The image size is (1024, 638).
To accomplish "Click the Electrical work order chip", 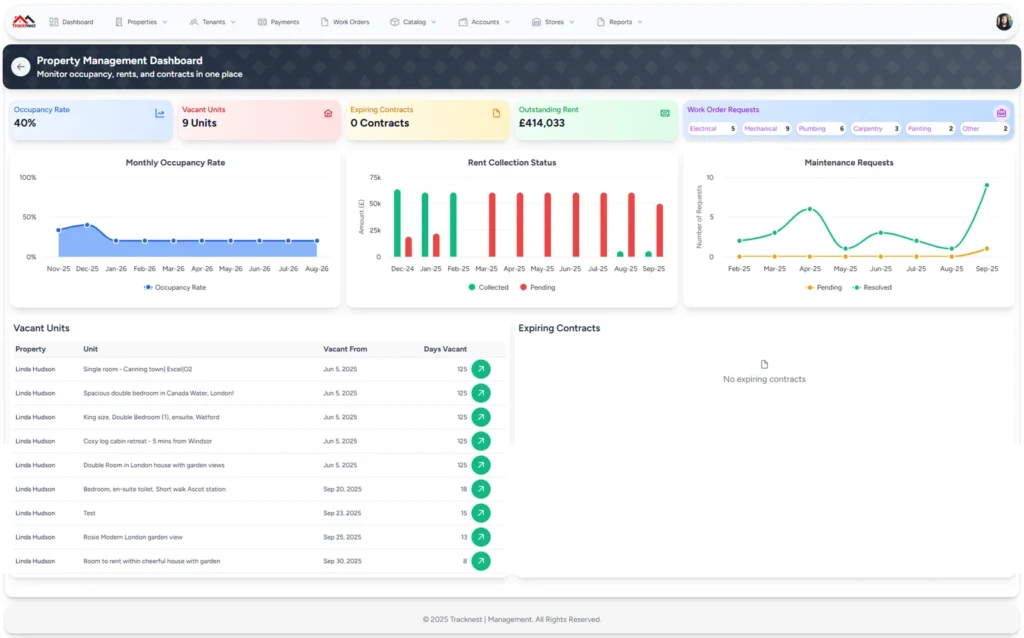I will (712, 129).
